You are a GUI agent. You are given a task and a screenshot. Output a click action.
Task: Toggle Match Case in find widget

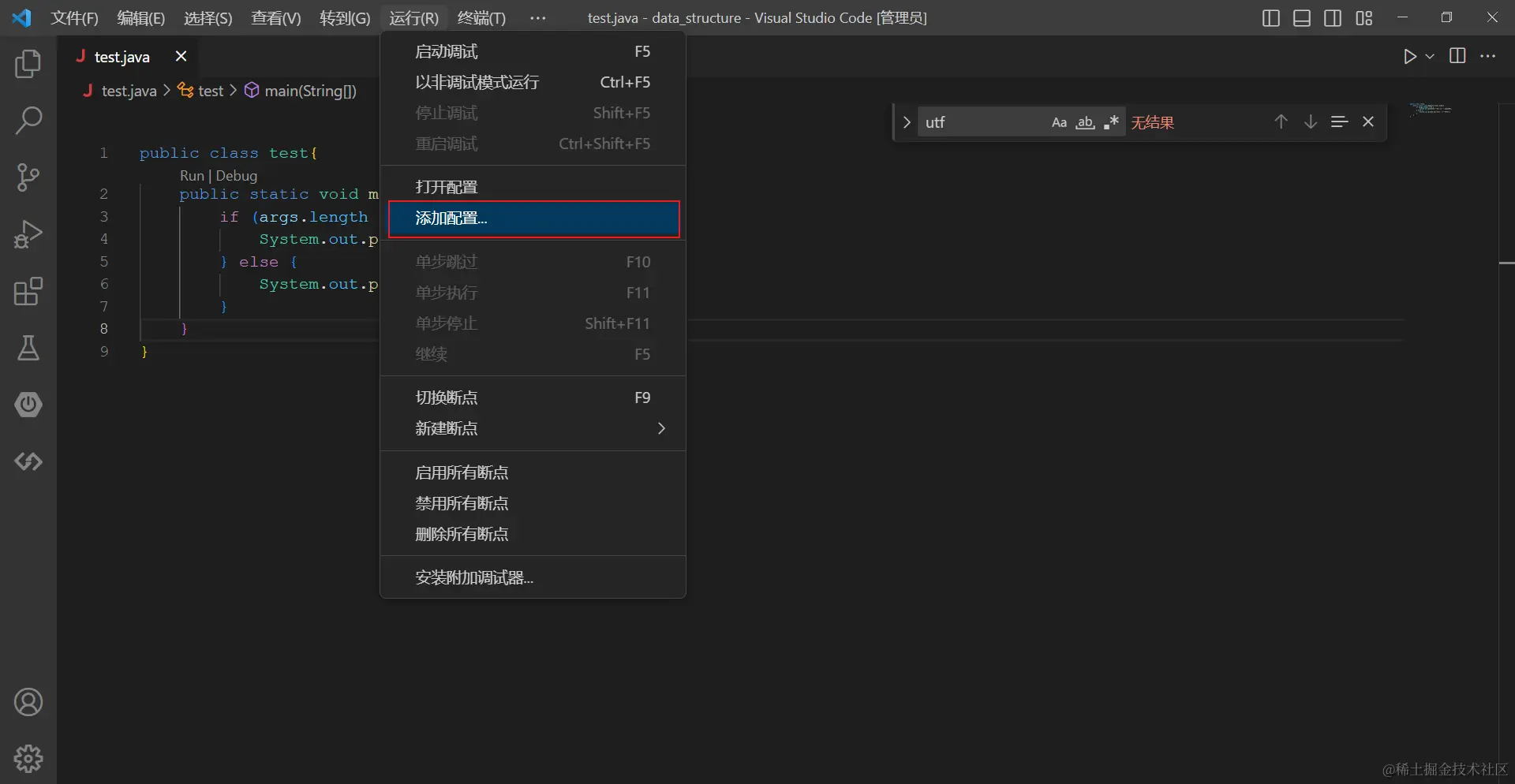[x=1059, y=122]
